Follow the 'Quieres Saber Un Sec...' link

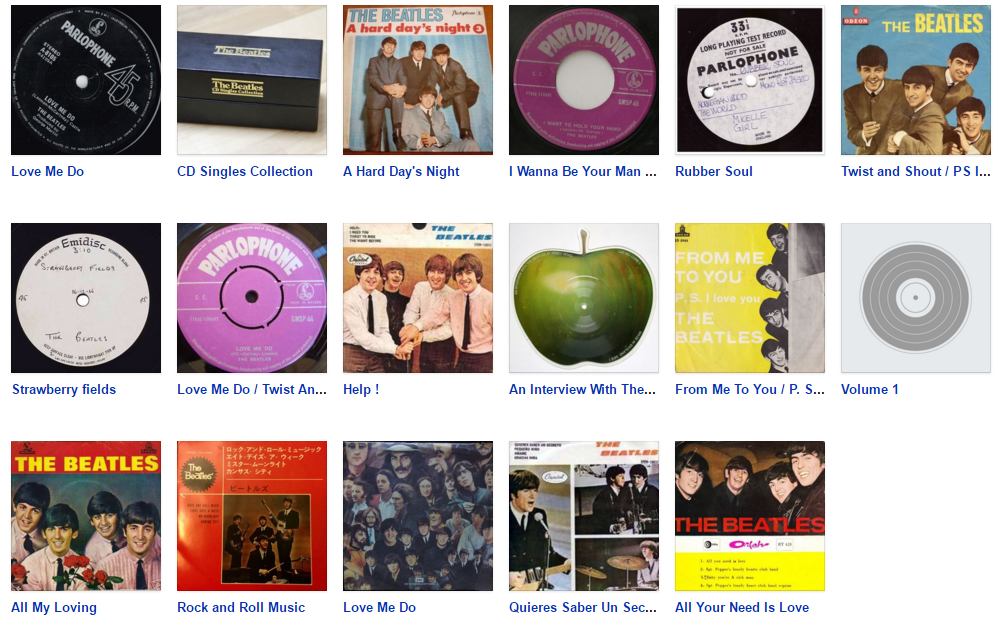[583, 608]
